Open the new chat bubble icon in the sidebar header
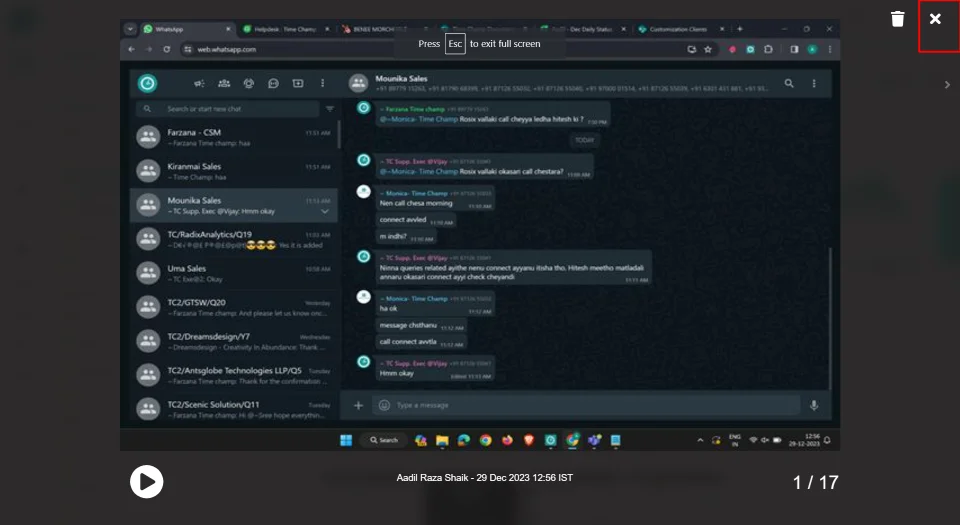Screen dimensions: 960x525 tap(273, 83)
